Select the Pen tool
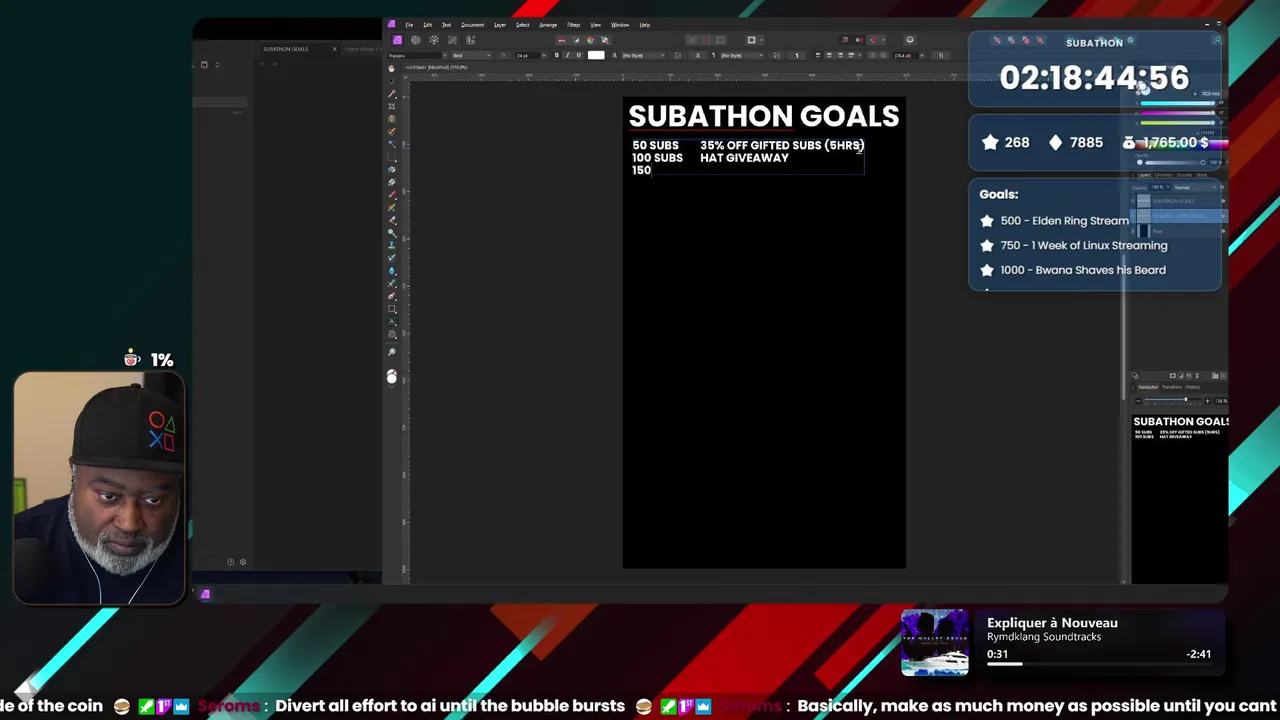 391,296
